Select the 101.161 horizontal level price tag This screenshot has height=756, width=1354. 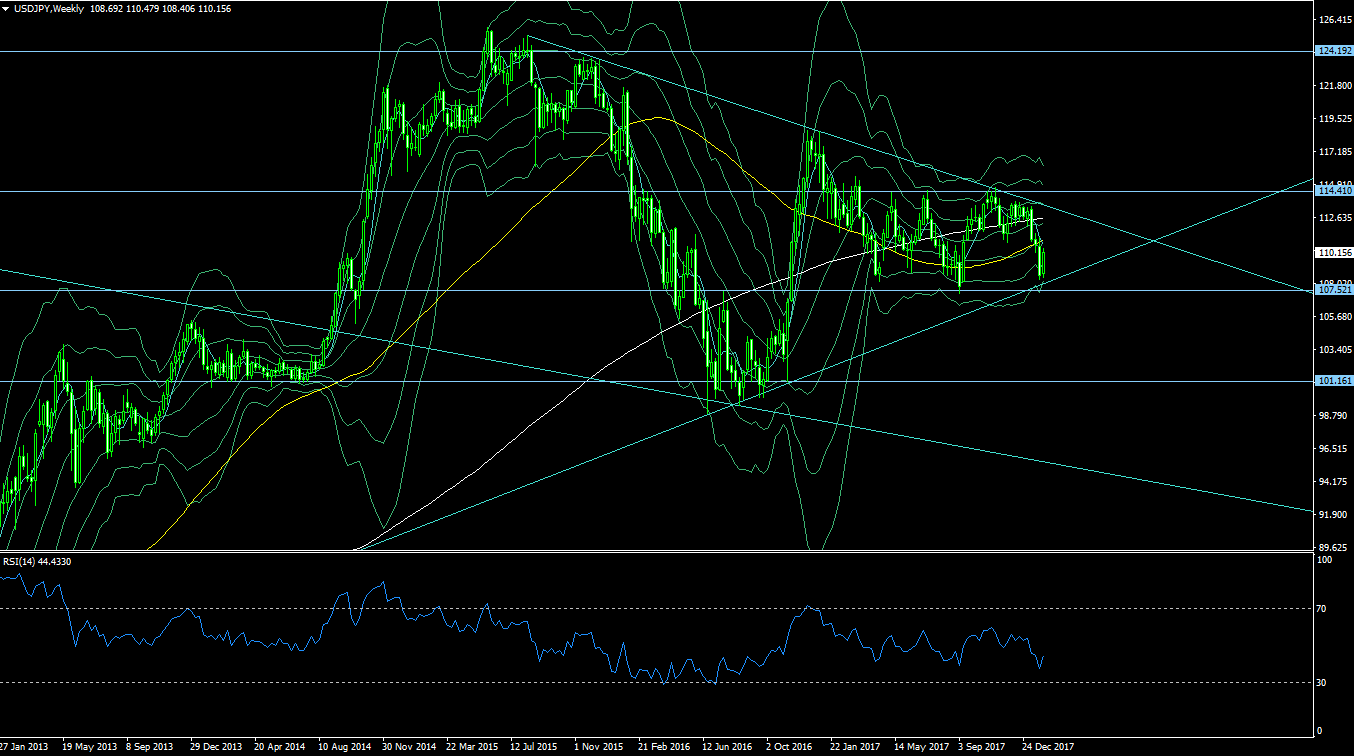point(1335,381)
